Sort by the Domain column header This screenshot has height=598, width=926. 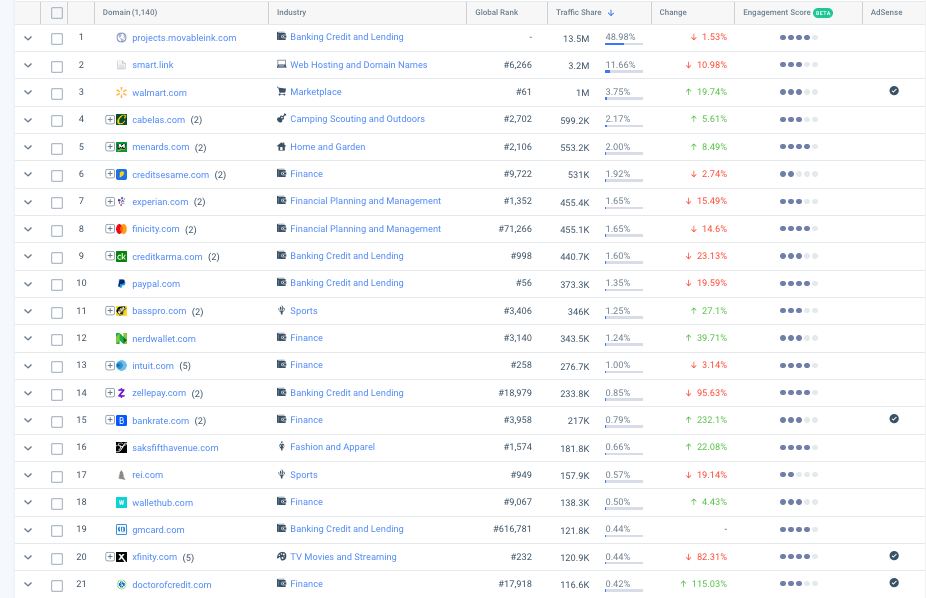[x=130, y=12]
